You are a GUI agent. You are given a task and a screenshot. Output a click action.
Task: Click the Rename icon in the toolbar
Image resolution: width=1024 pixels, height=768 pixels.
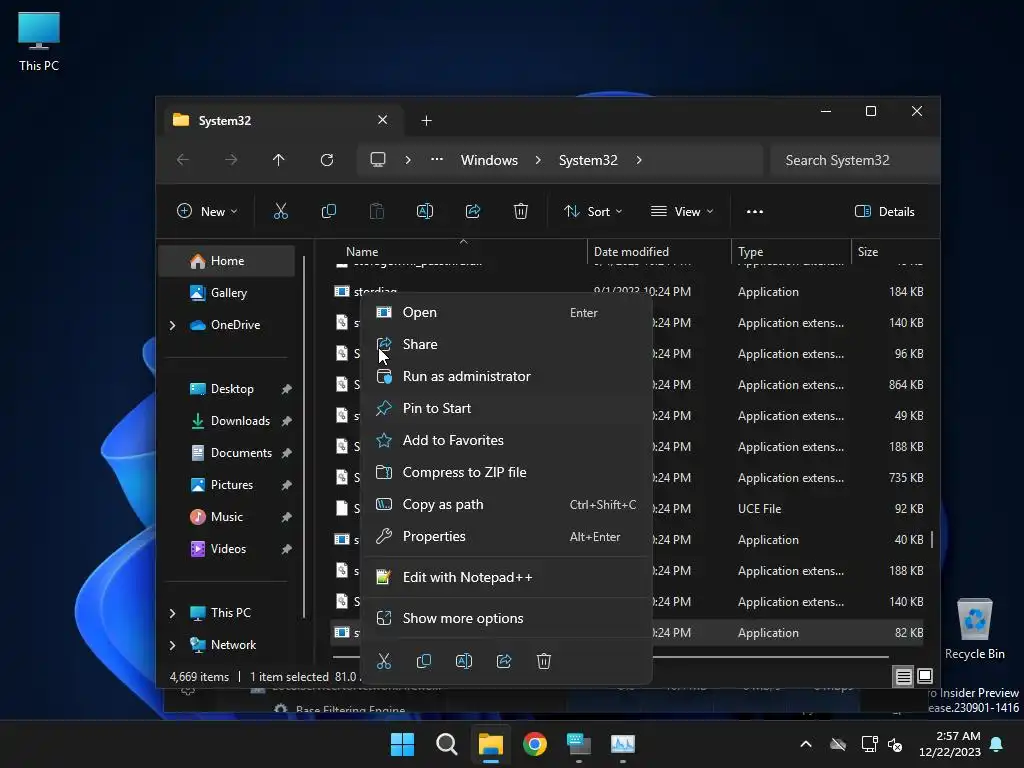coord(424,211)
